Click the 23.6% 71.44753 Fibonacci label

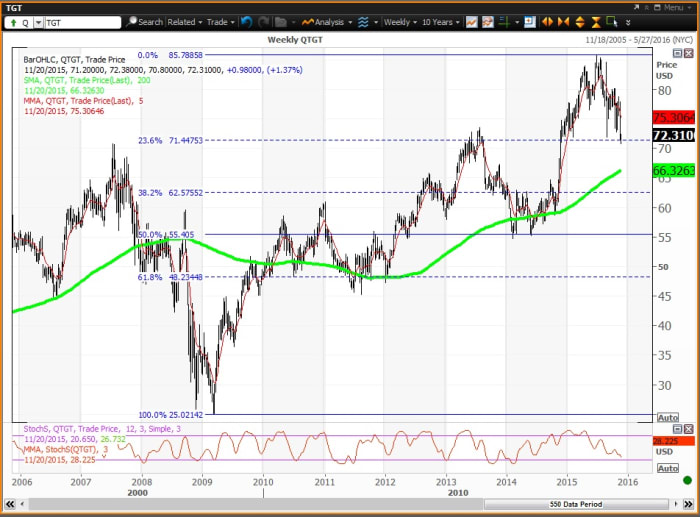170,140
